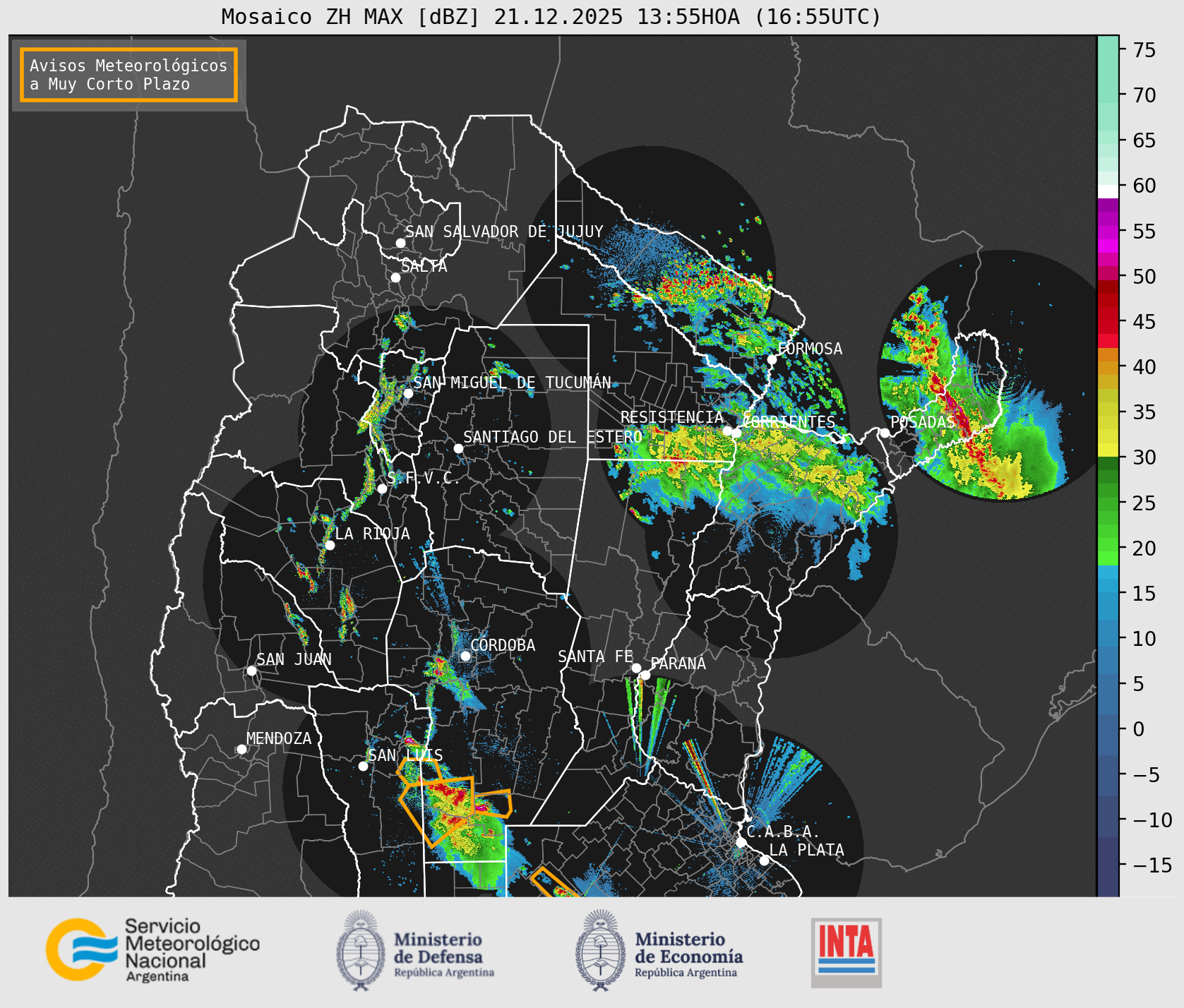This screenshot has height=1008, width=1184.
Task: Click the FORMOSA city label
Action: tap(810, 349)
